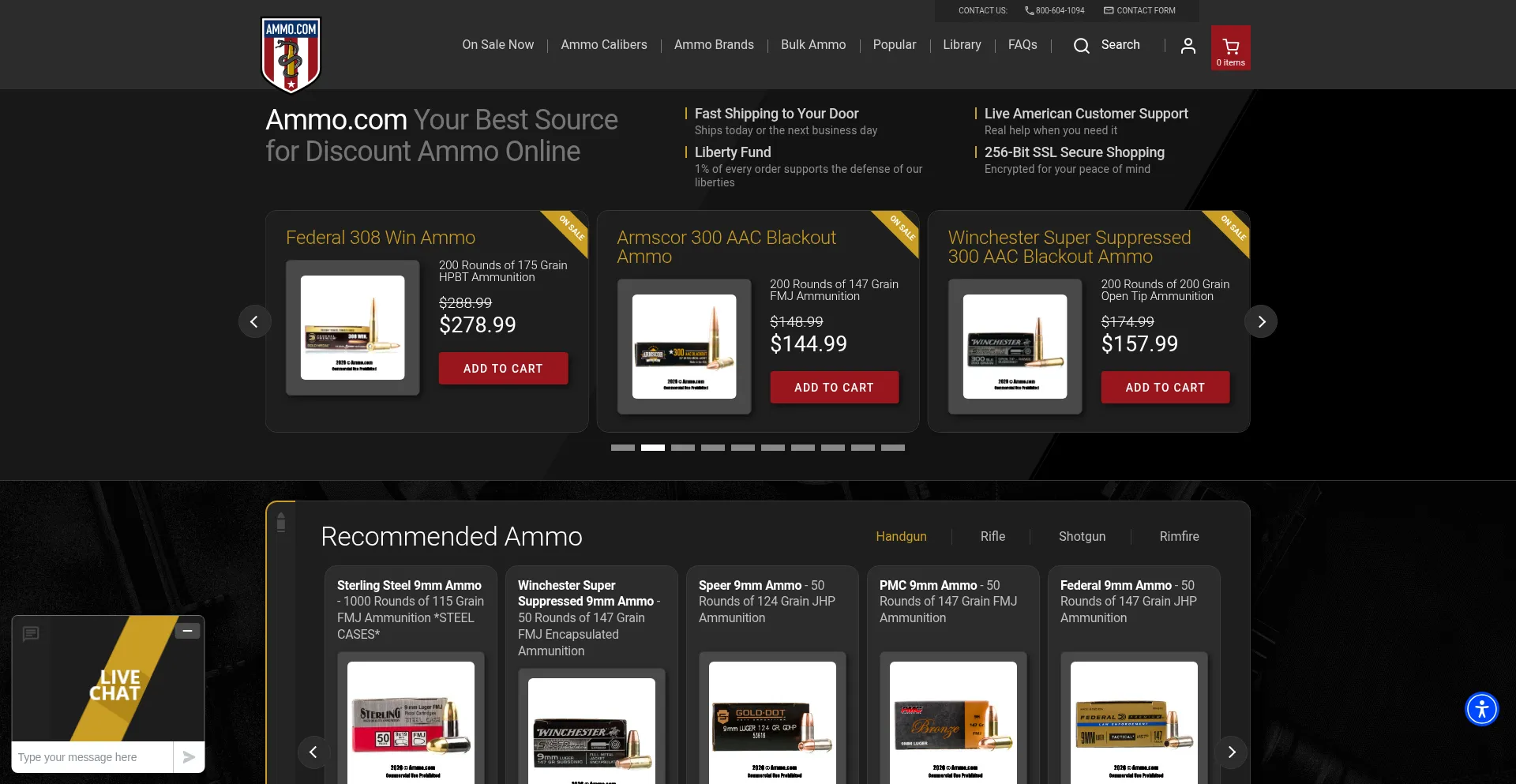Open the PMC 9mm Ammo title
This screenshot has height=784, width=1516.
pos(929,586)
